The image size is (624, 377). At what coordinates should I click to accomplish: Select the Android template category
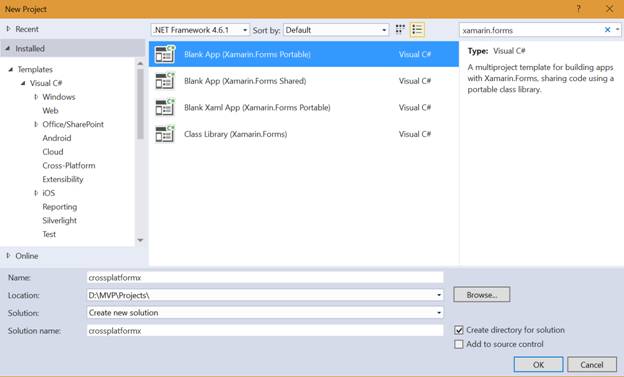(x=57, y=138)
